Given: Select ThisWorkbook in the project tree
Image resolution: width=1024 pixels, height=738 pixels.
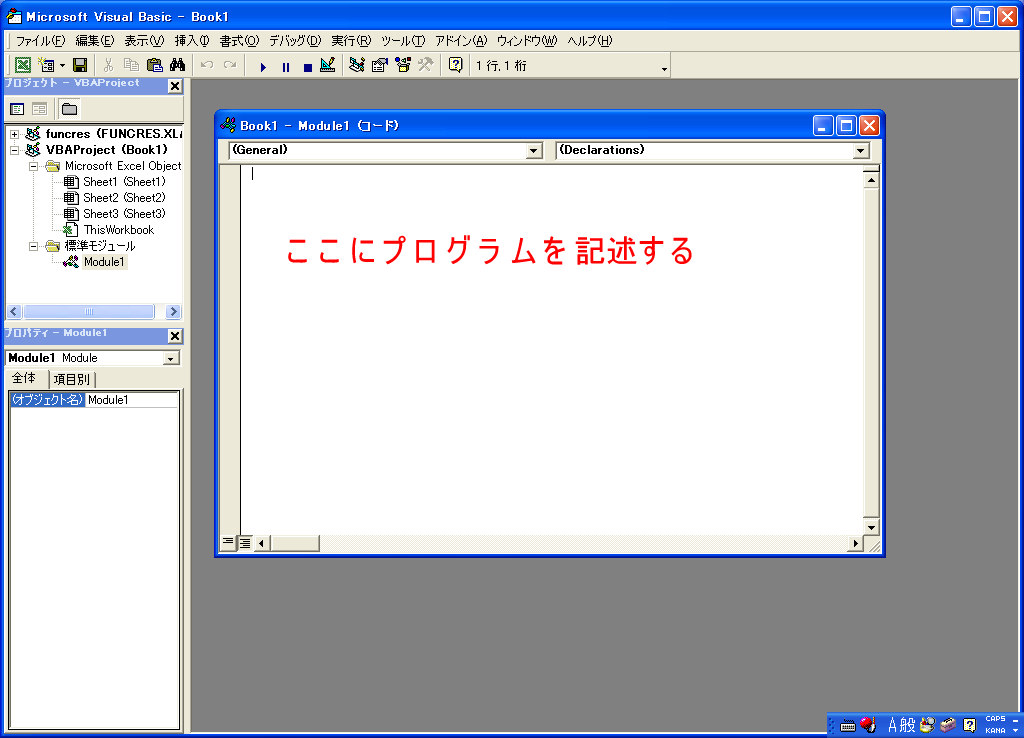Looking at the screenshot, I should point(118,230).
